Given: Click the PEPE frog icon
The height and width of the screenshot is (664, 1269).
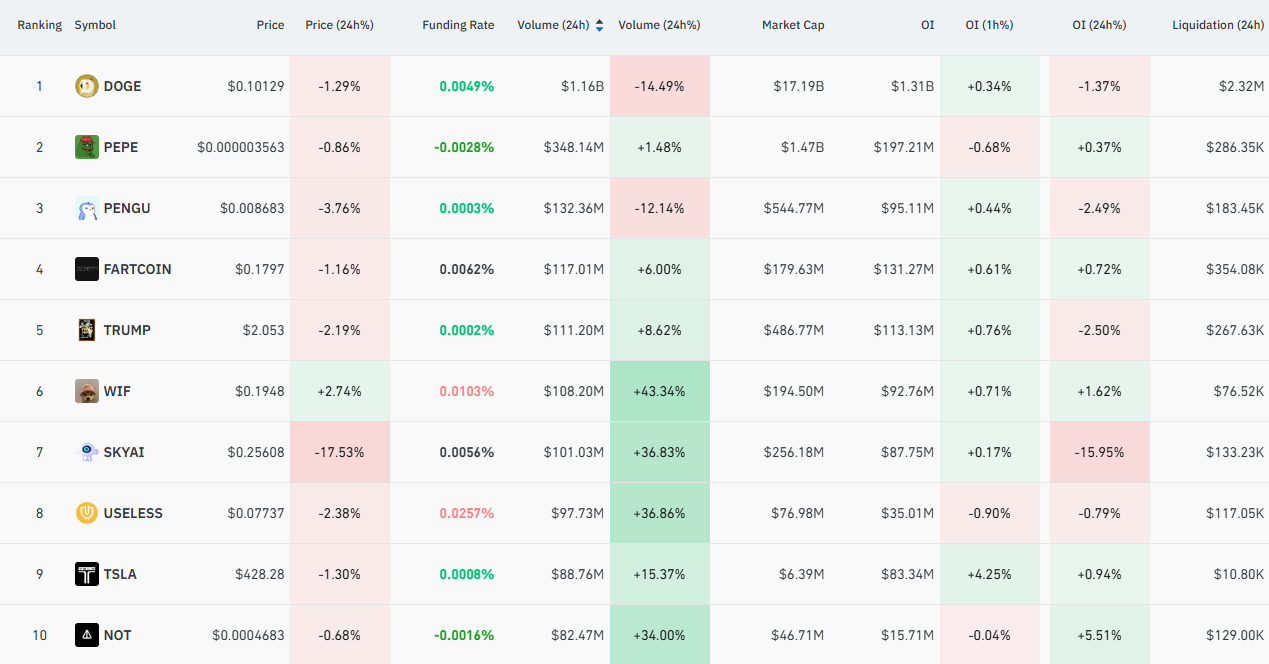Looking at the screenshot, I should tap(87, 147).
